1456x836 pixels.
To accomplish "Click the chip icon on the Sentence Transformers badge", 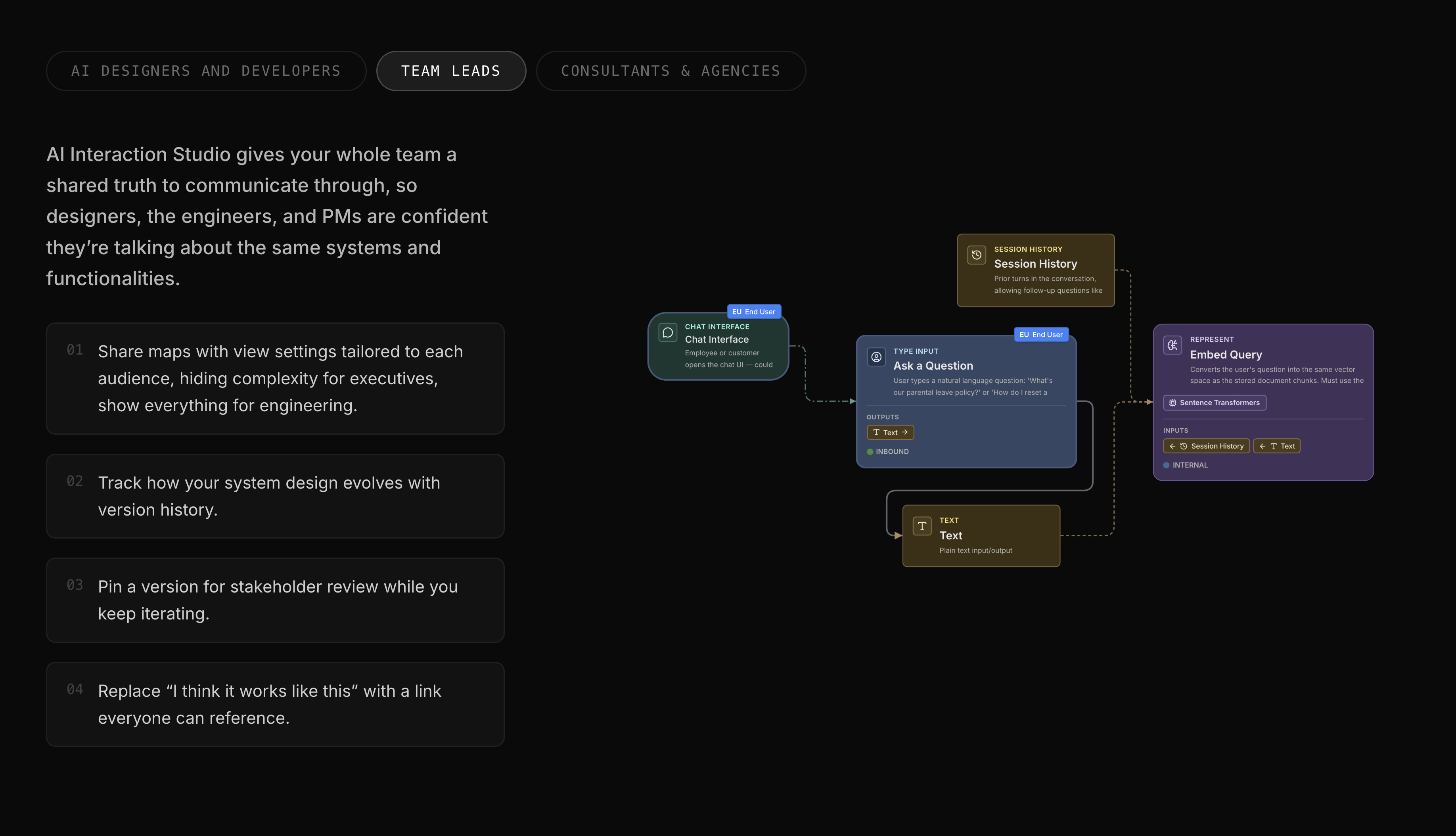I will [1172, 403].
